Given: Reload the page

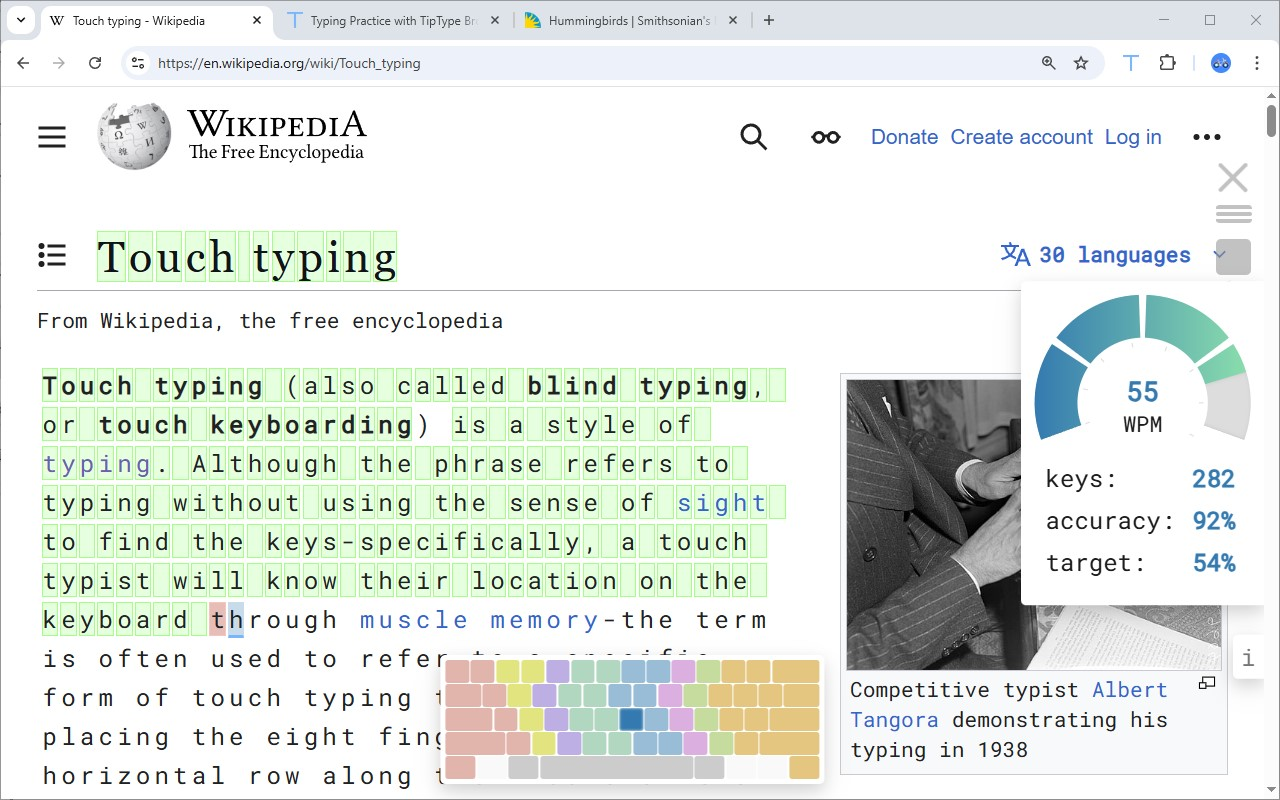Looking at the screenshot, I should coord(95,63).
